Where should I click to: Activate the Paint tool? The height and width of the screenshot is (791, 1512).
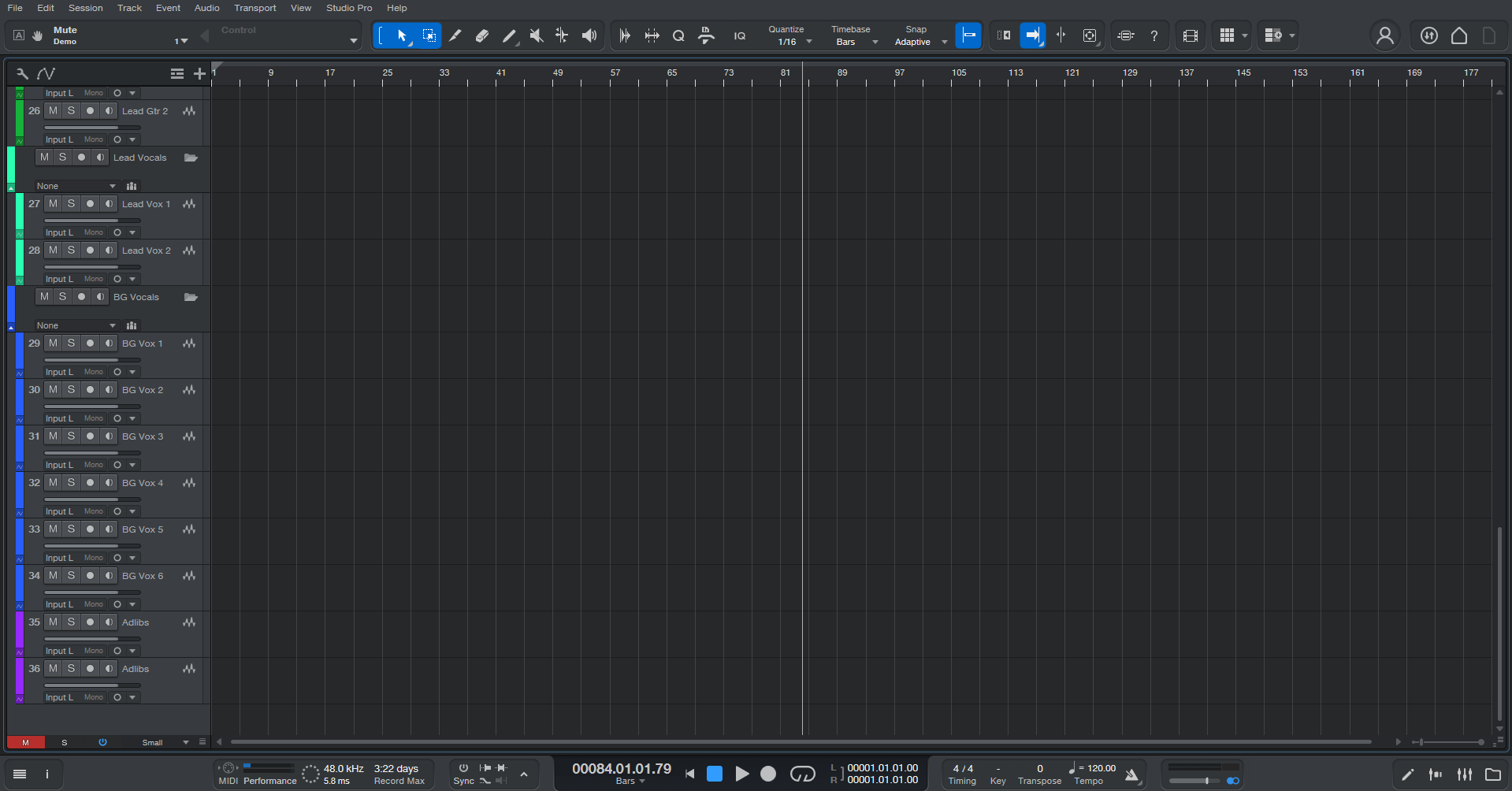point(509,35)
